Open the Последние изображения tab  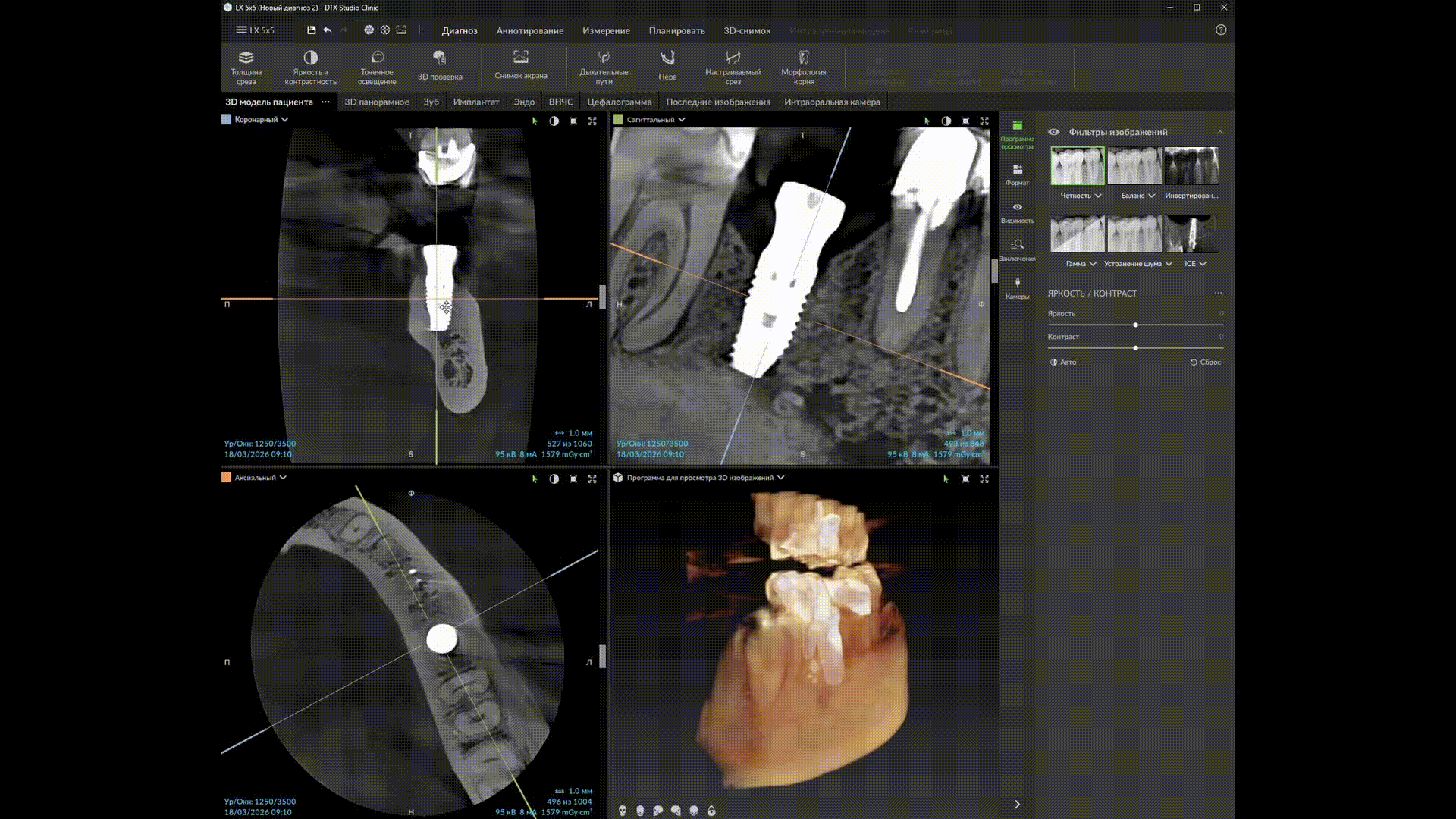pyautogui.click(x=717, y=102)
